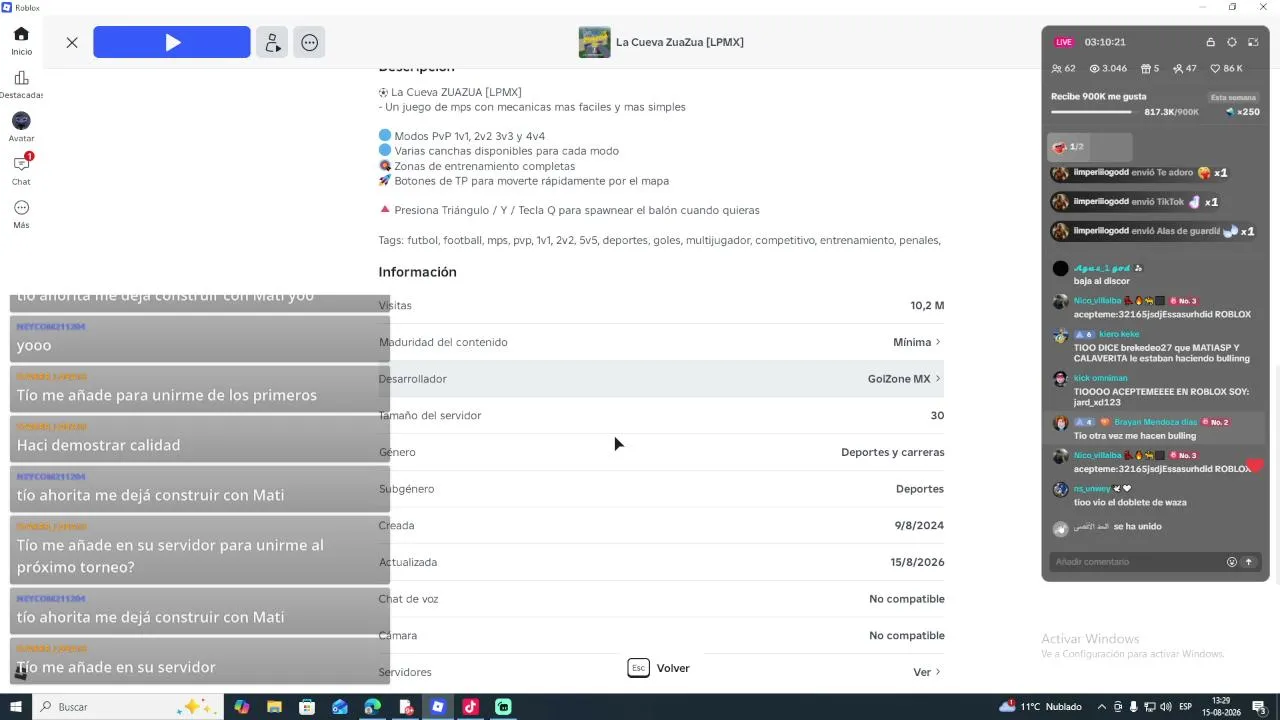1280x720 pixels.
Task: Click the taskbar Buscar search box
Action: click(x=127, y=707)
